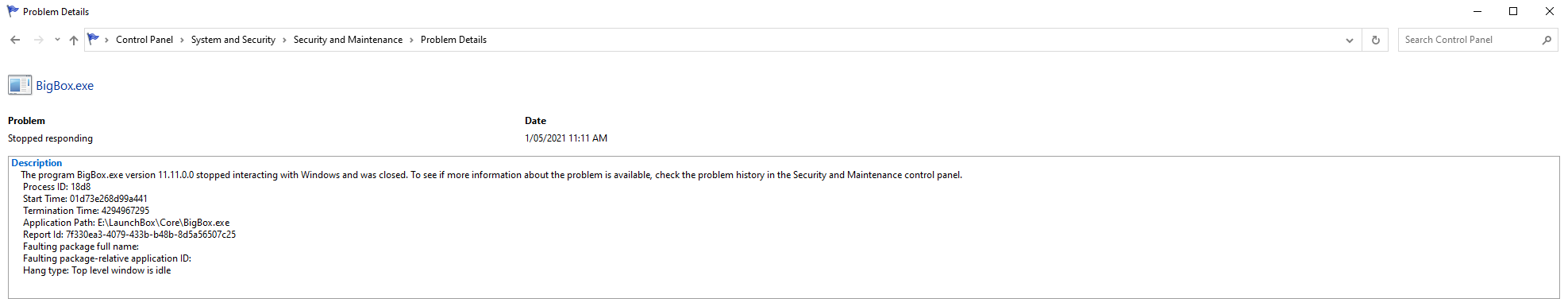Image resolution: width=1568 pixels, height=299 pixels.
Task: Open Control Panel breadcrumb
Action: [x=144, y=40]
